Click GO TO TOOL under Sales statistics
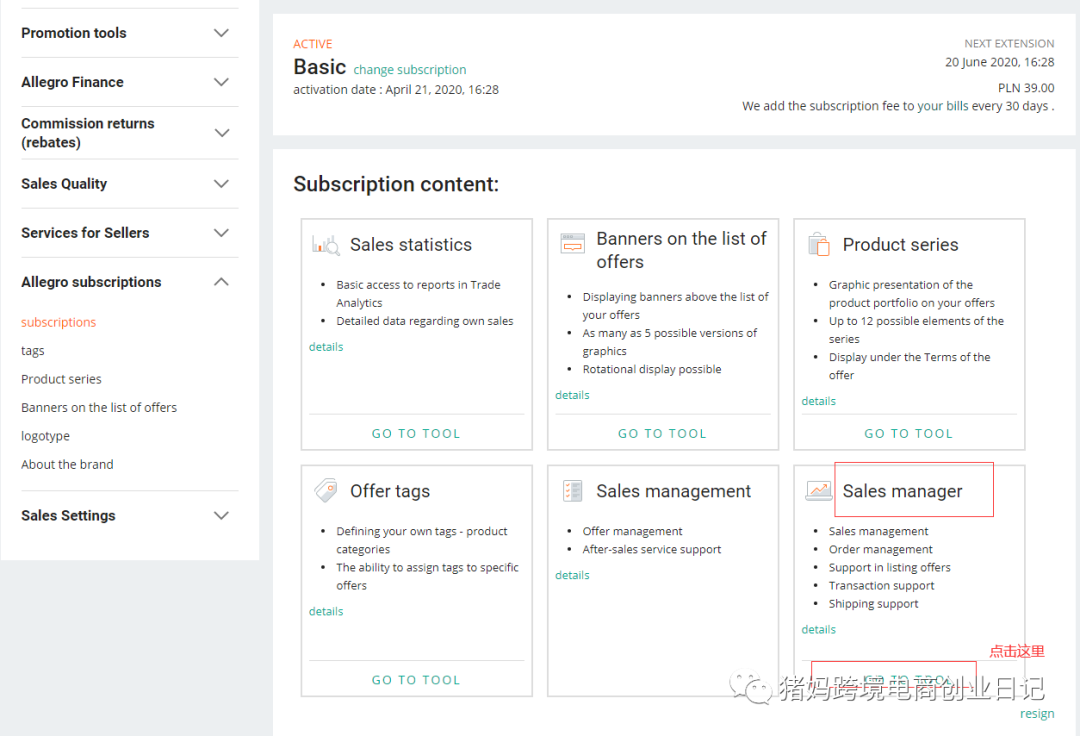1080x736 pixels. [416, 434]
